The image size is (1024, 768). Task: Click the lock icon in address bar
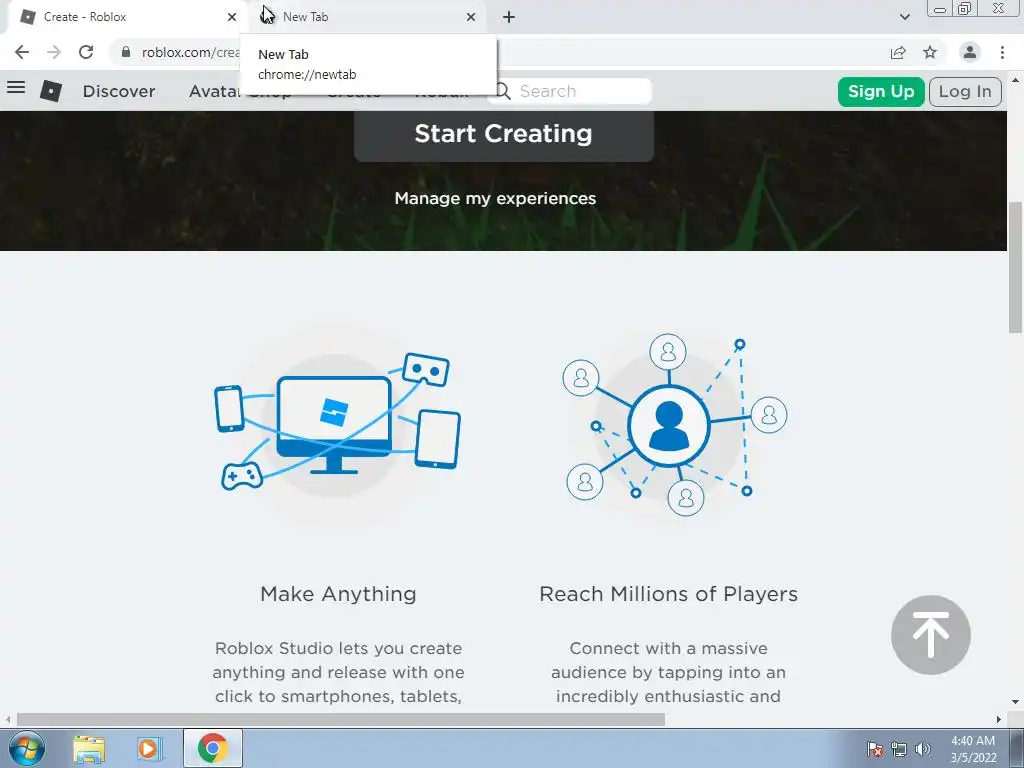(126, 52)
